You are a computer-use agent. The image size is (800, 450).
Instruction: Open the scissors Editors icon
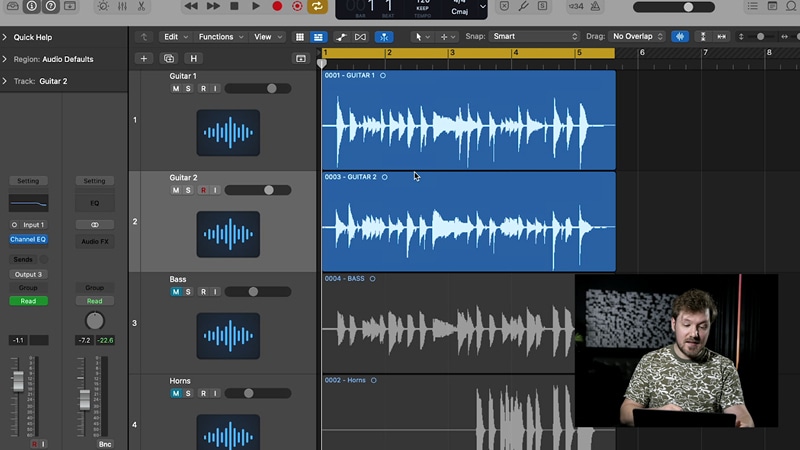point(141,6)
